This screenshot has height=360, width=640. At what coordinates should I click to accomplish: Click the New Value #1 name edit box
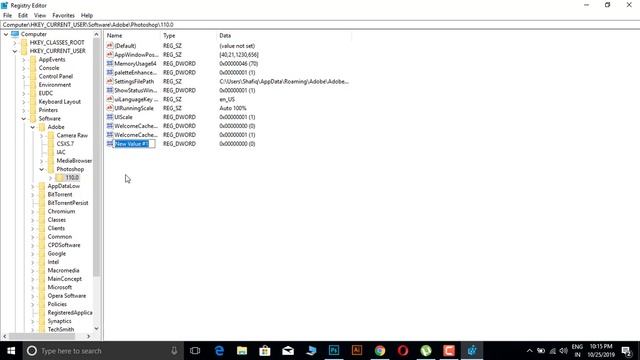(x=135, y=144)
